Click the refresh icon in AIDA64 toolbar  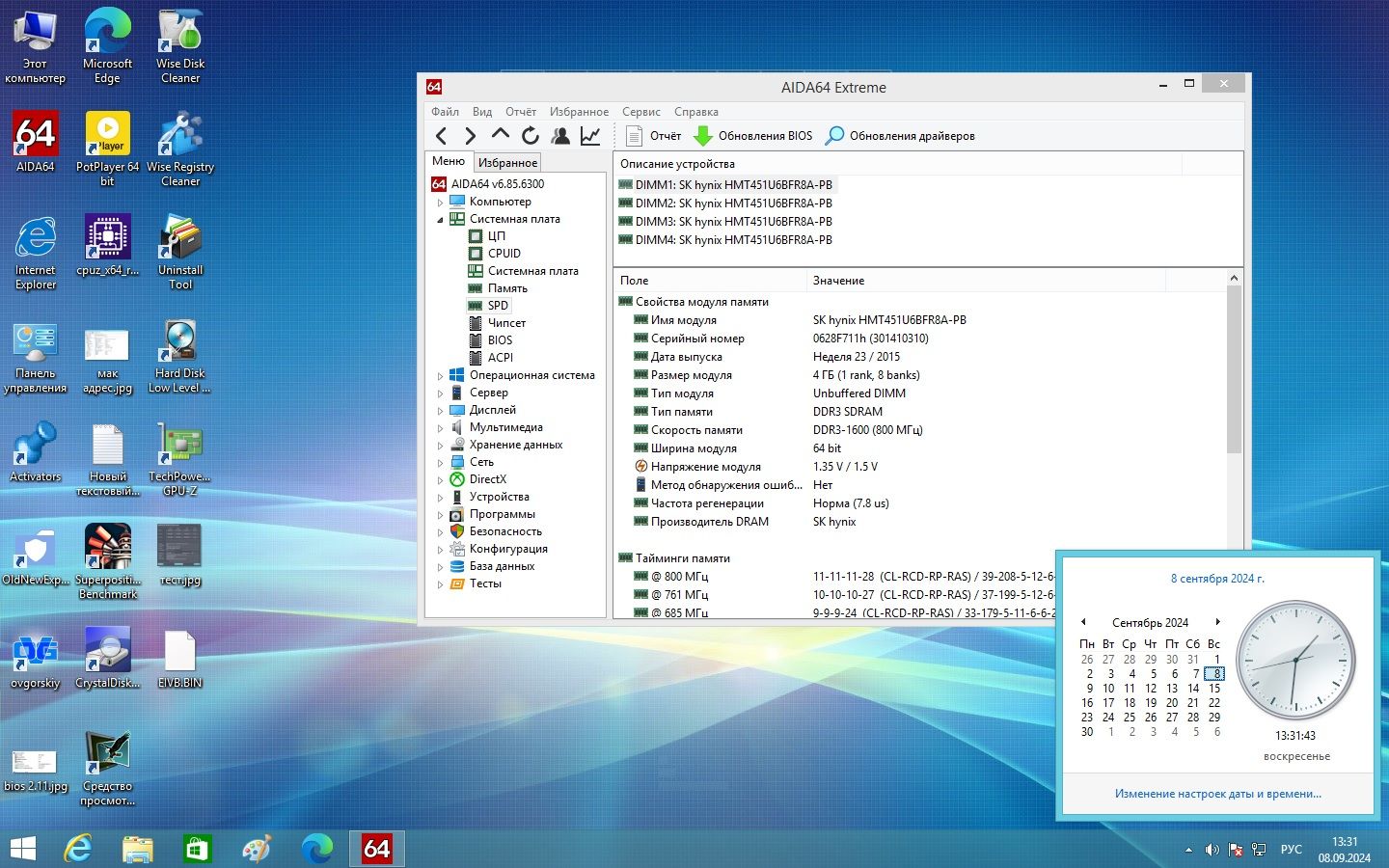coord(530,136)
